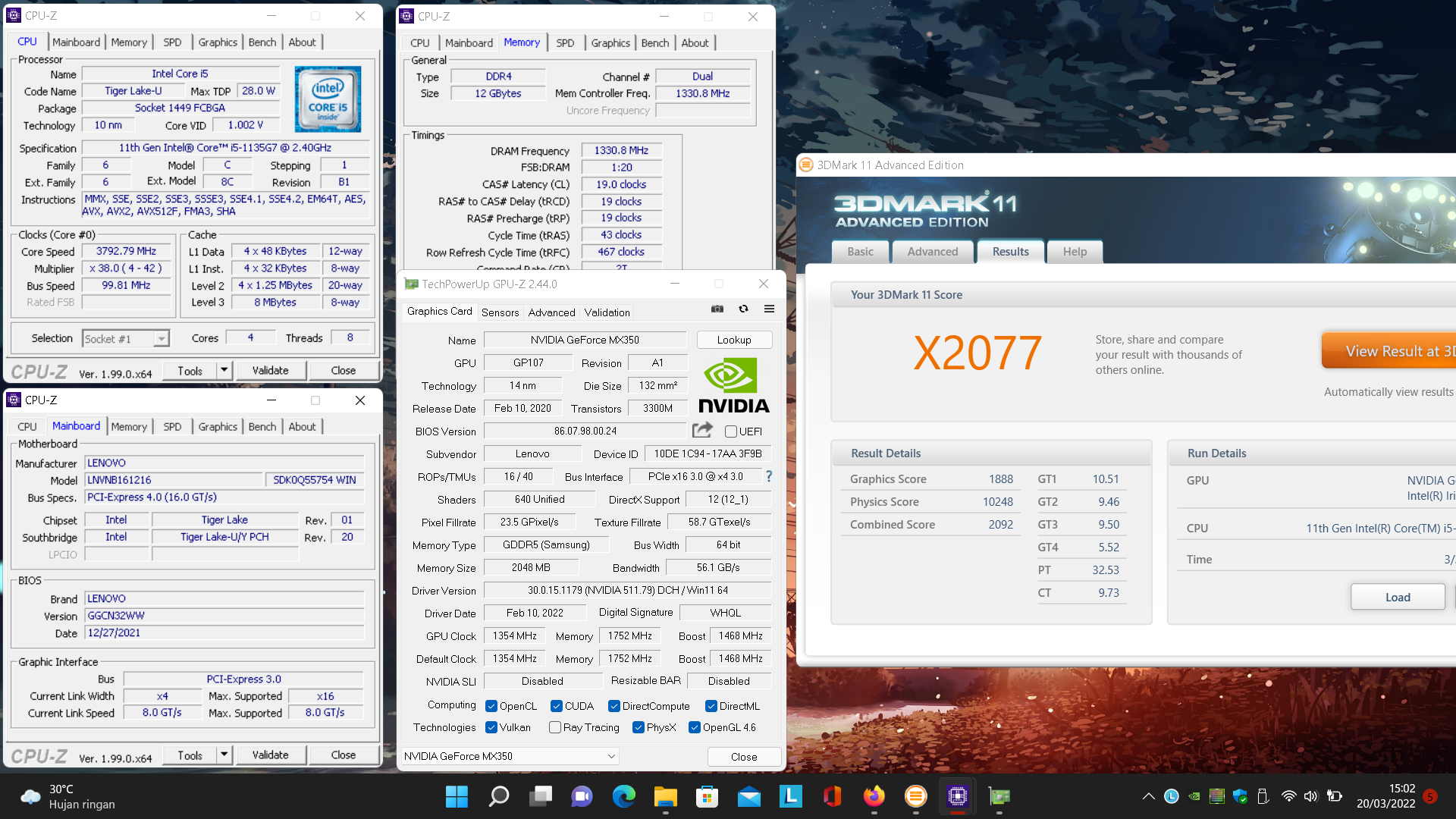Click the CPU-Z taskbar icon
This screenshot has height=819, width=1456.
point(957,796)
